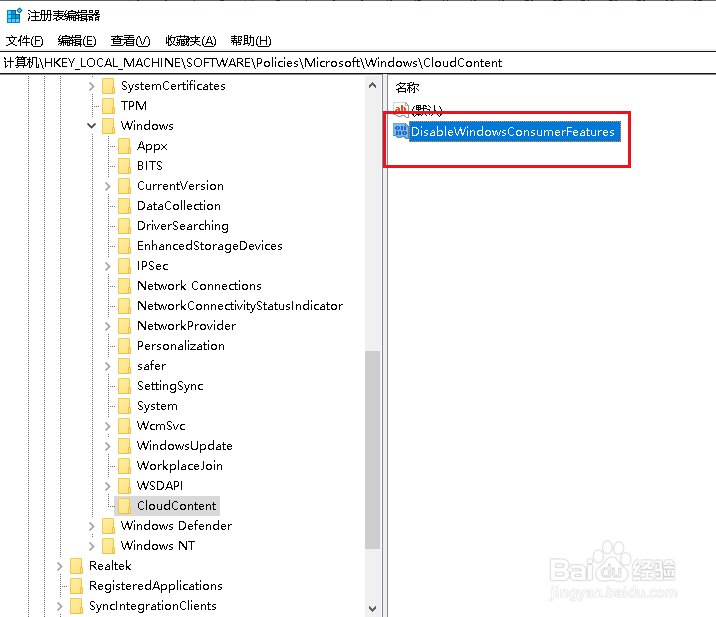The width and height of the screenshot is (716, 617).
Task: Click the WindowsUpdate folder icon
Action: [124, 446]
